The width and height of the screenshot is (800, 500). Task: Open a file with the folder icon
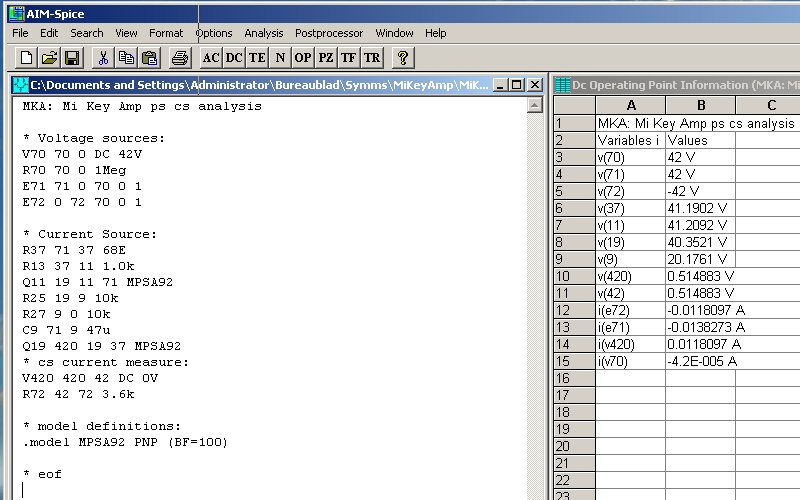pyautogui.click(x=49, y=58)
